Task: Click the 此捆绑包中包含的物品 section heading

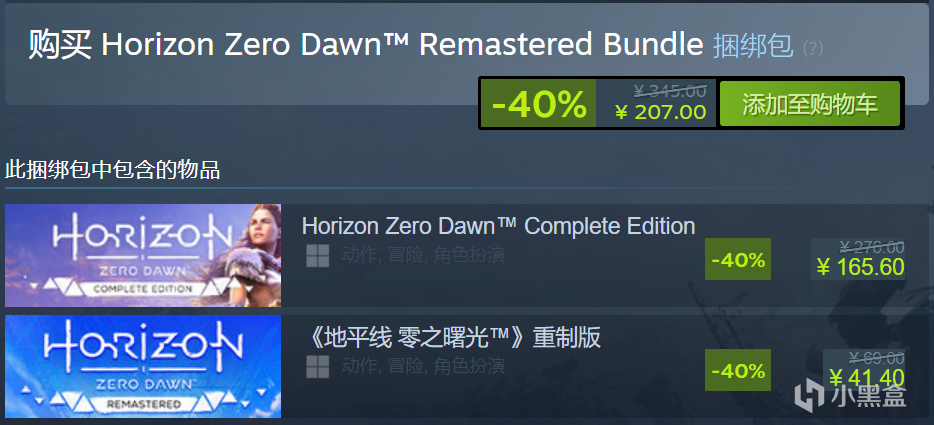Action: click(113, 170)
